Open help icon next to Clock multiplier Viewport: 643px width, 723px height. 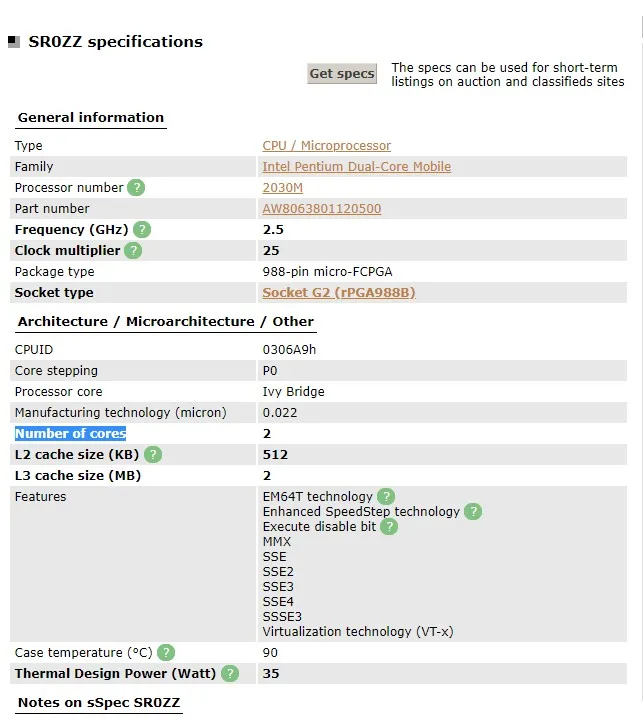133,250
